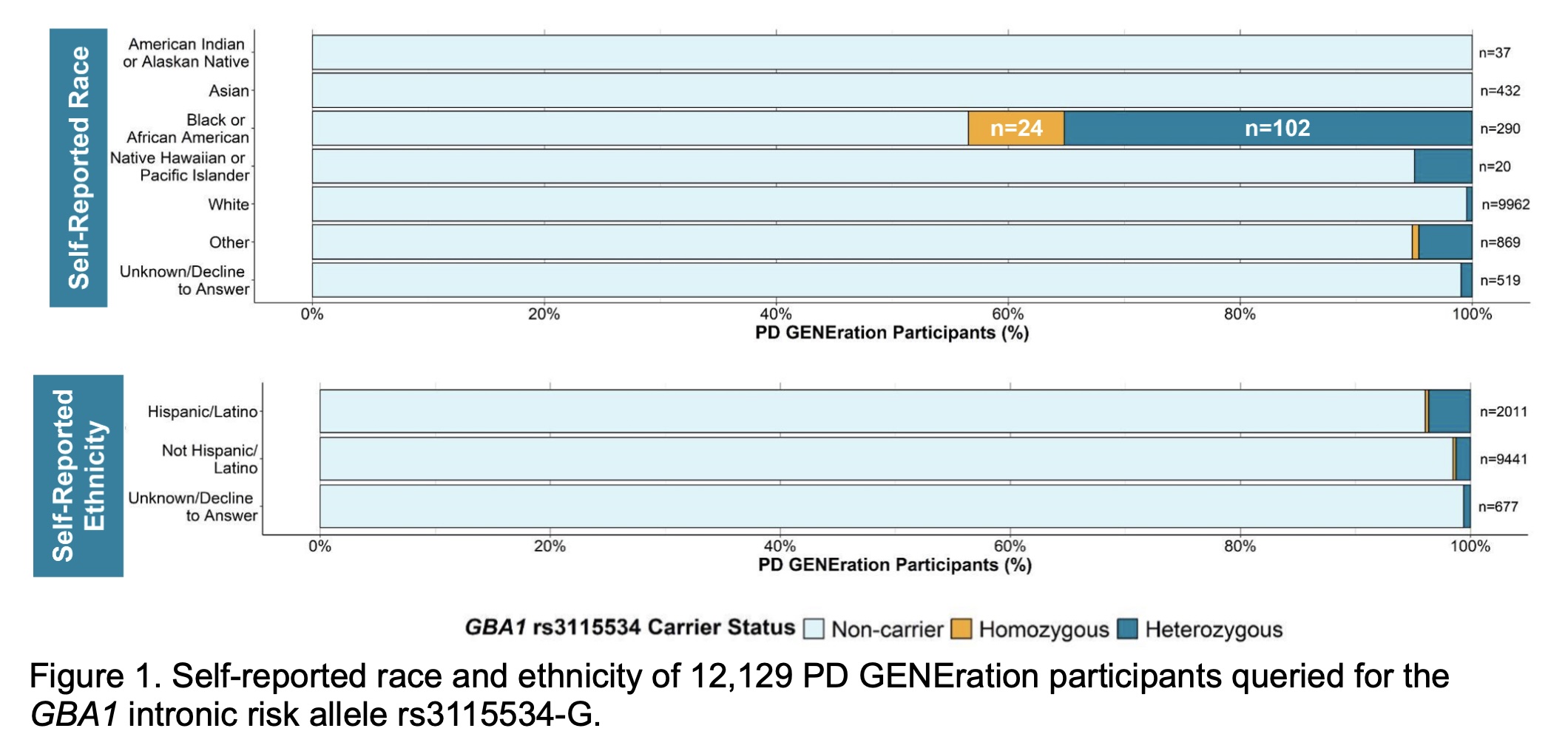Click the 'n=290' count label
The width and height of the screenshot is (1568, 748).
(x=1500, y=129)
